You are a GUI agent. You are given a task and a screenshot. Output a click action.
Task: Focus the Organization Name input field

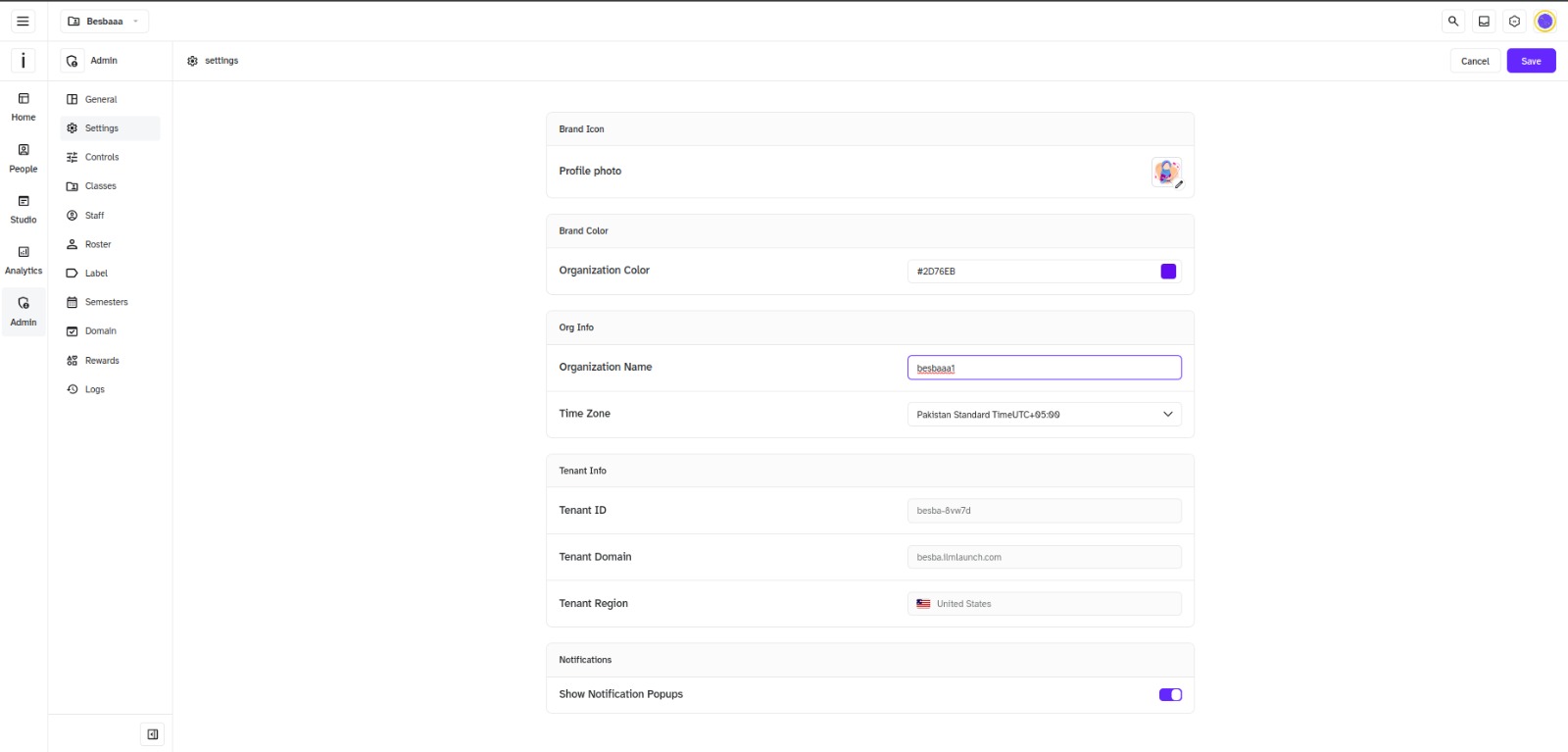coord(1045,368)
